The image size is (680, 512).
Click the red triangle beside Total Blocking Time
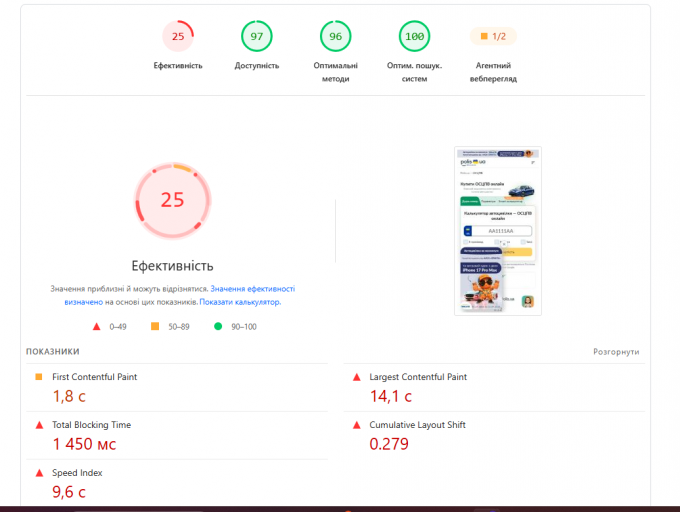tap(39, 425)
